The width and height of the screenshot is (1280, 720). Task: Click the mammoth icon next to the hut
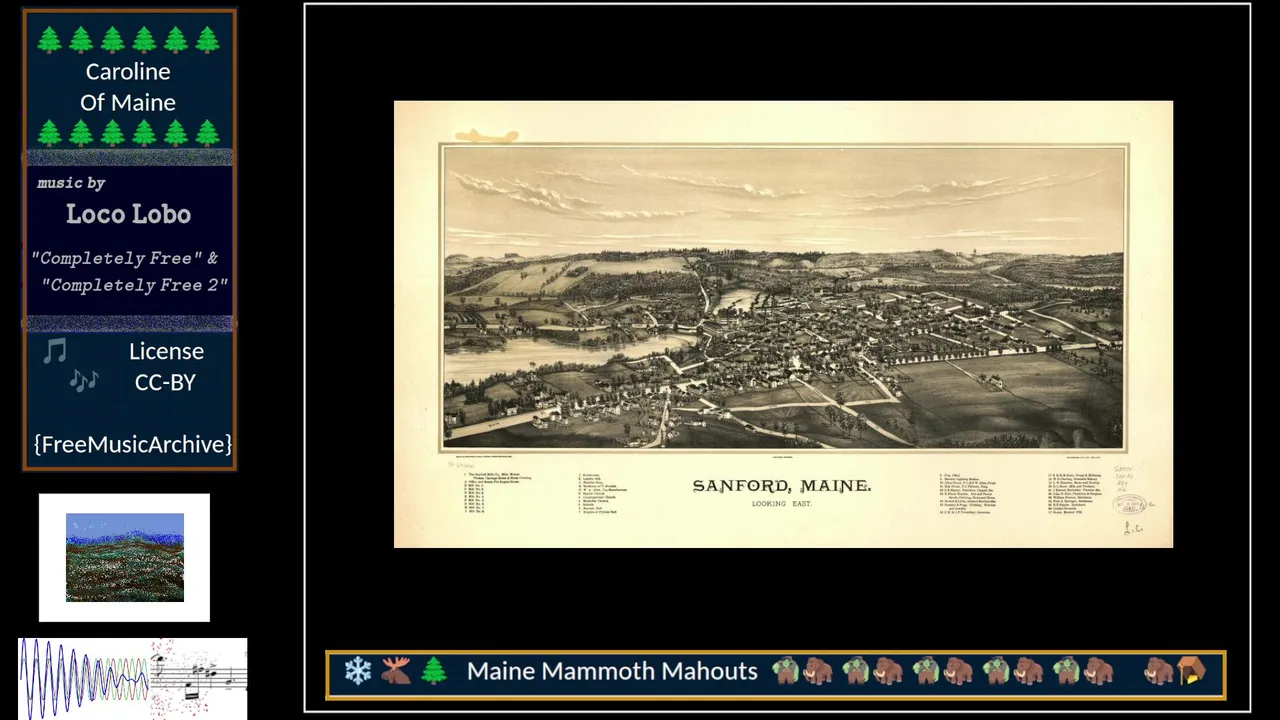point(1159,671)
